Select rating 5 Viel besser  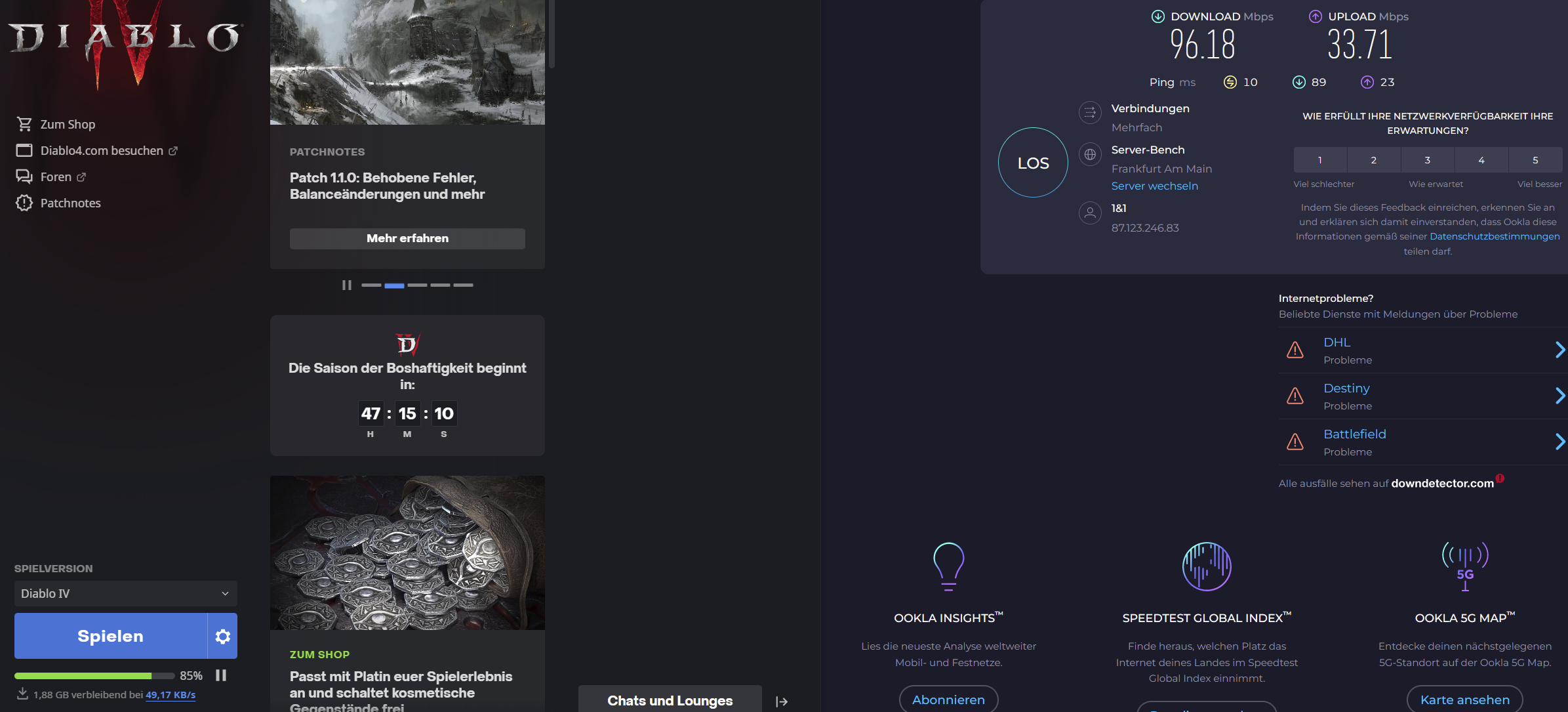point(1535,160)
